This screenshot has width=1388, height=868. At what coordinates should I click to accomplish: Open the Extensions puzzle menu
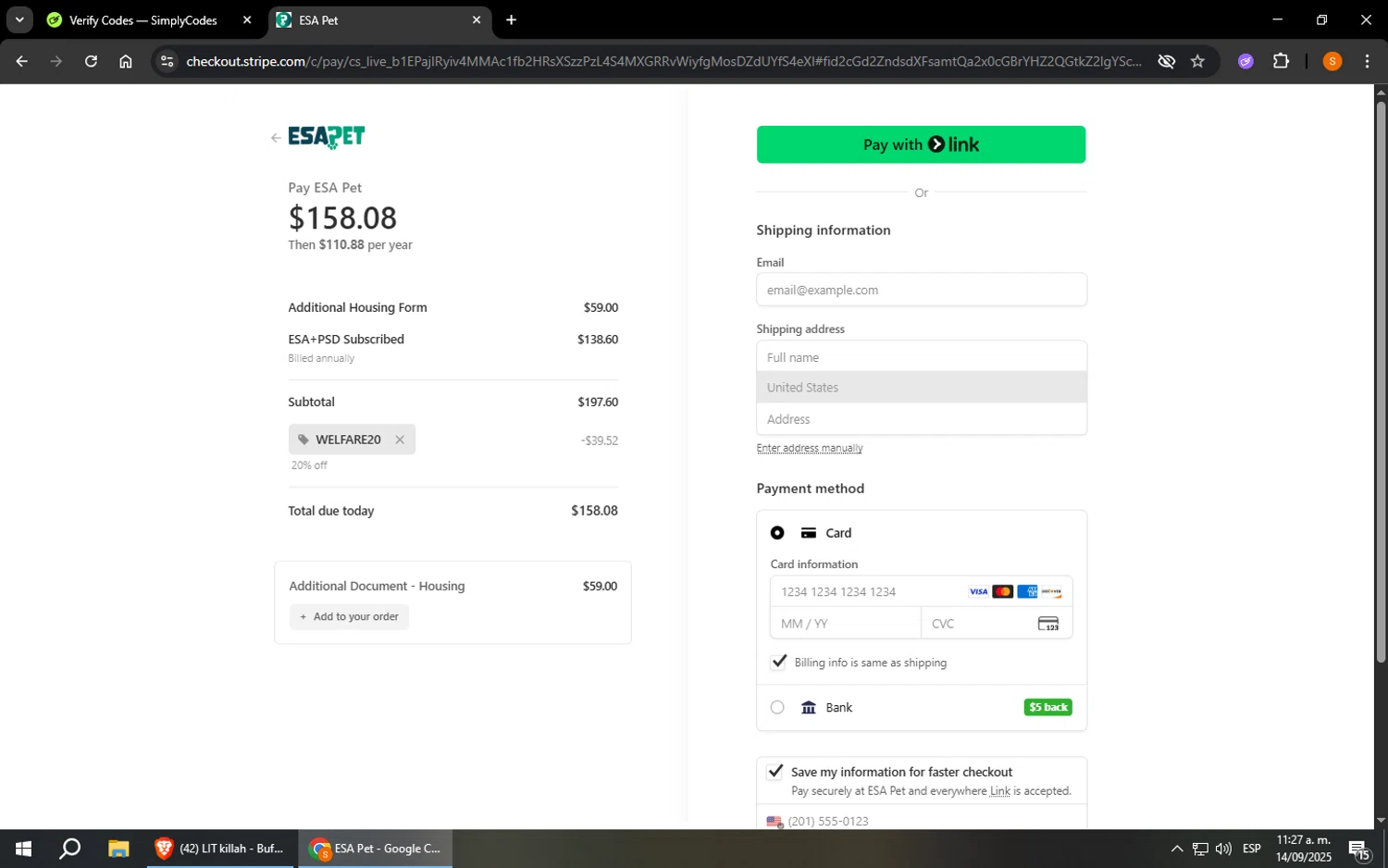tap(1281, 61)
